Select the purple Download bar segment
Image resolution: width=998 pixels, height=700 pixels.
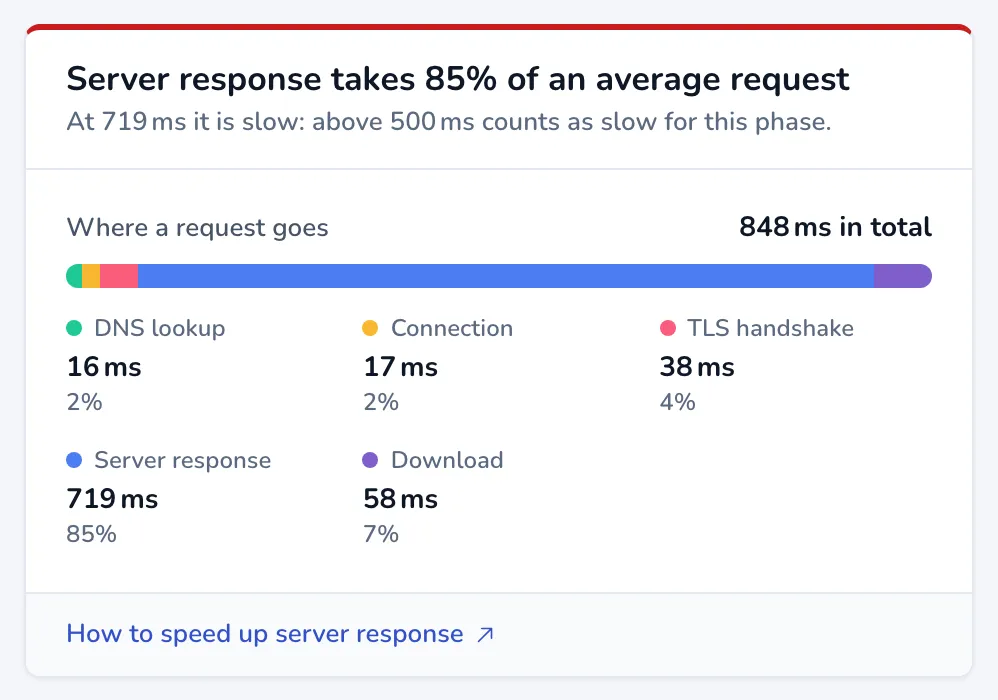click(x=903, y=276)
